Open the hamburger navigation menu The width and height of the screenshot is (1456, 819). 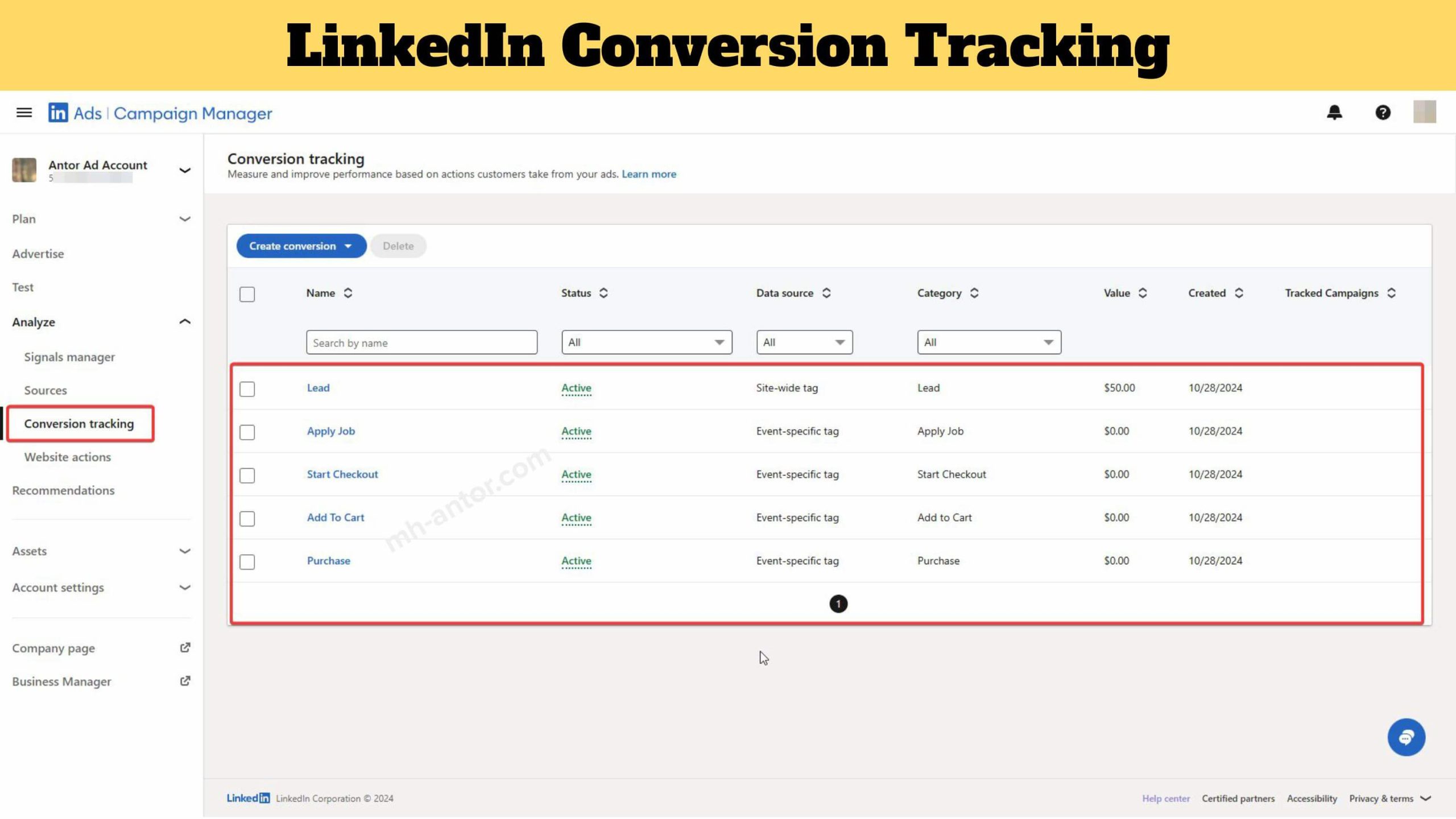(x=24, y=113)
